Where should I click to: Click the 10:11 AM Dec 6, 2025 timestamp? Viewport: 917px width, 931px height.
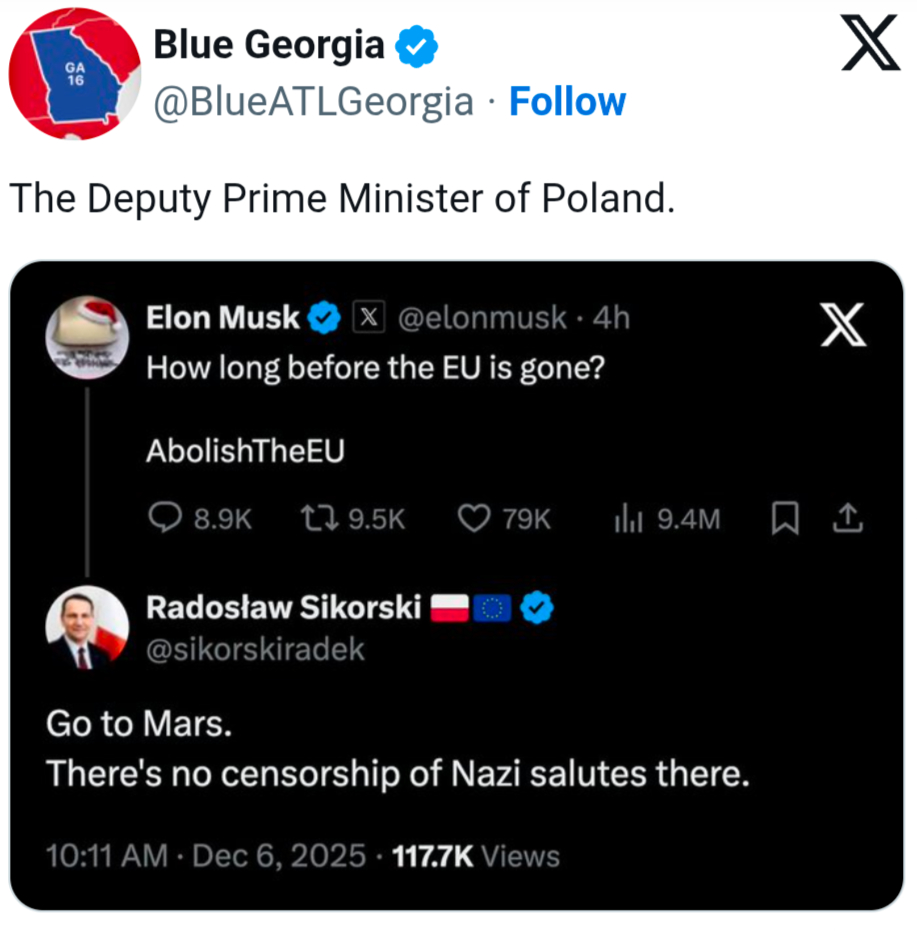click(204, 856)
